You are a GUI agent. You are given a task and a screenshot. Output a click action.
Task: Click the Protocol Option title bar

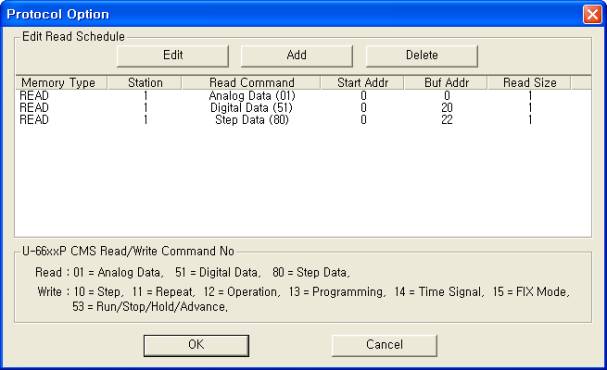click(x=290, y=15)
